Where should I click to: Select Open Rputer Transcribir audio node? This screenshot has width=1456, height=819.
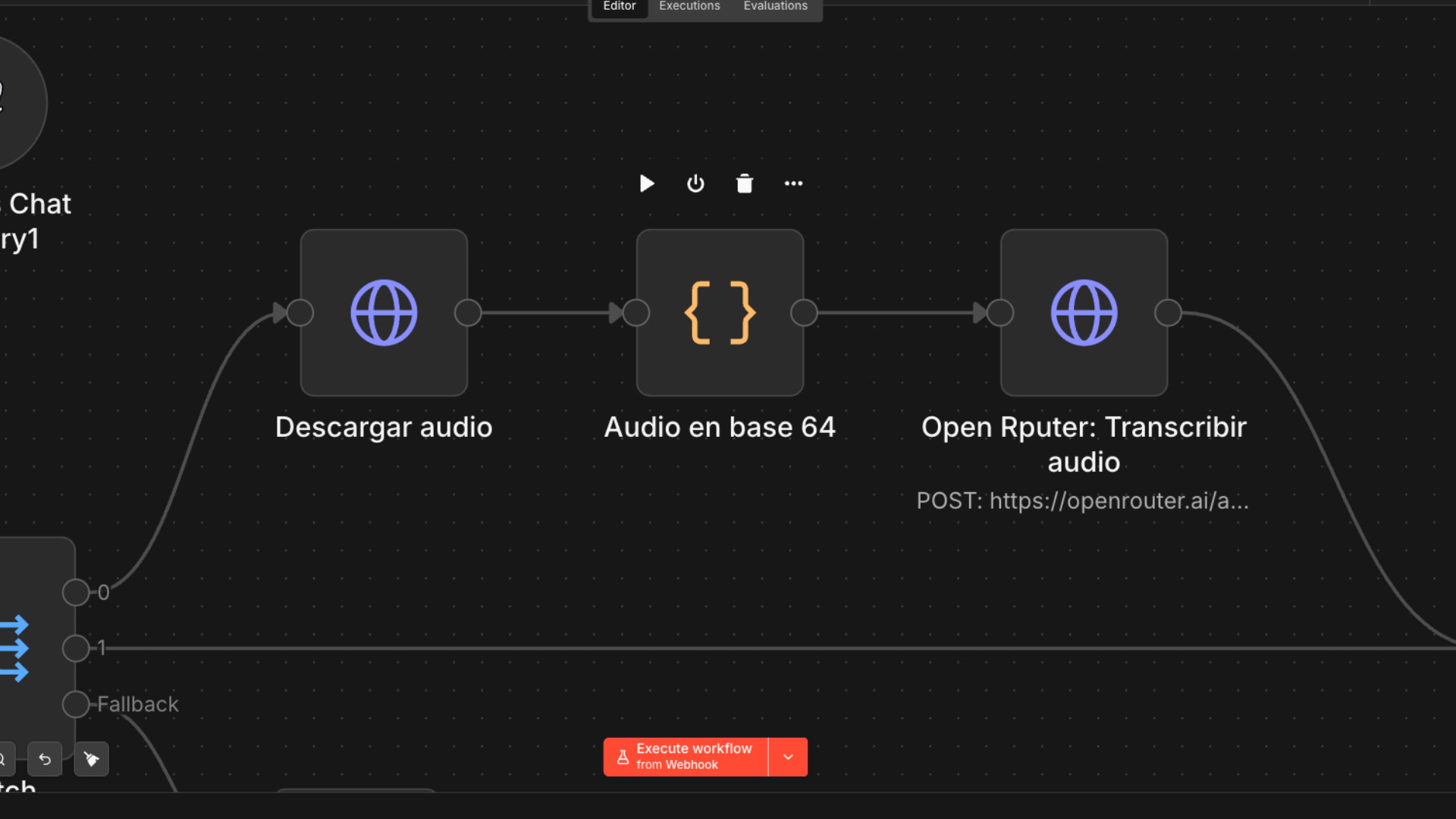pyautogui.click(x=1084, y=312)
